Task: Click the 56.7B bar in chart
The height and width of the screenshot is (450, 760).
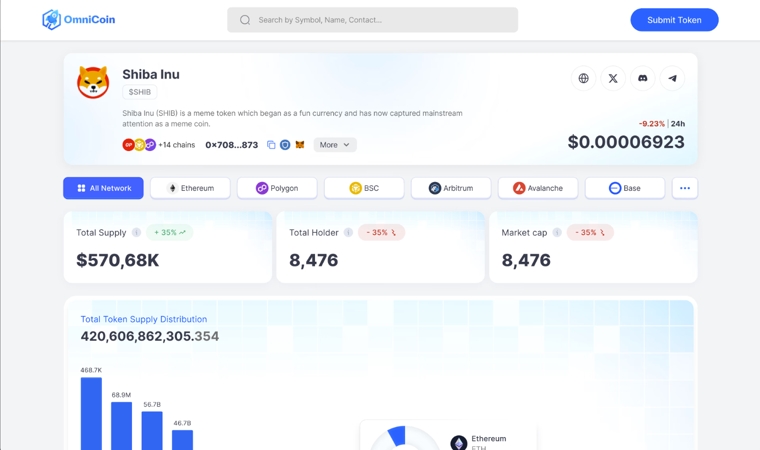Action: click(152, 431)
